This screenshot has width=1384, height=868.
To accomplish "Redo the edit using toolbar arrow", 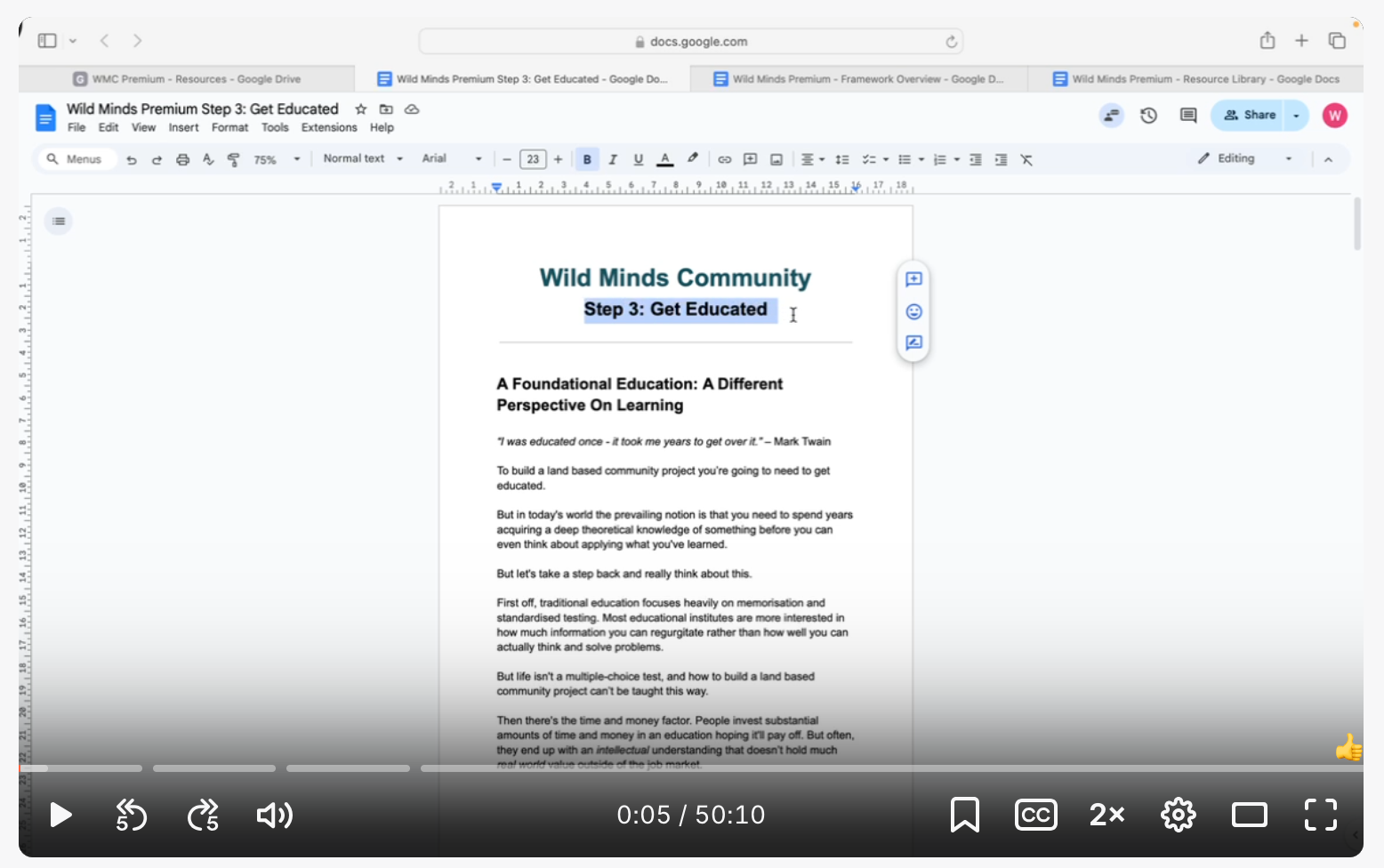I will tap(157, 160).
